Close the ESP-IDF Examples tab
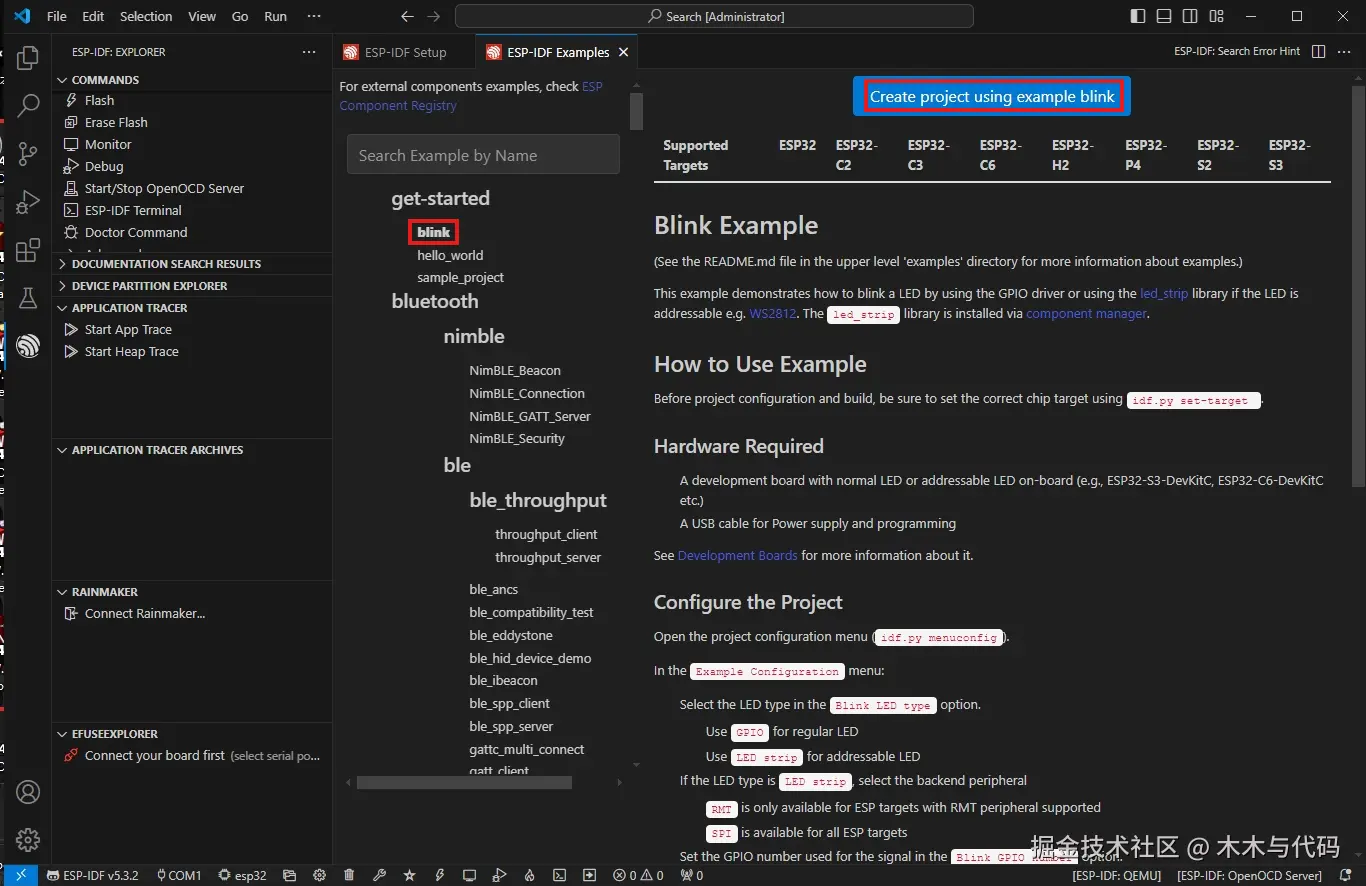Viewport: 1366px width, 886px height. click(x=624, y=52)
